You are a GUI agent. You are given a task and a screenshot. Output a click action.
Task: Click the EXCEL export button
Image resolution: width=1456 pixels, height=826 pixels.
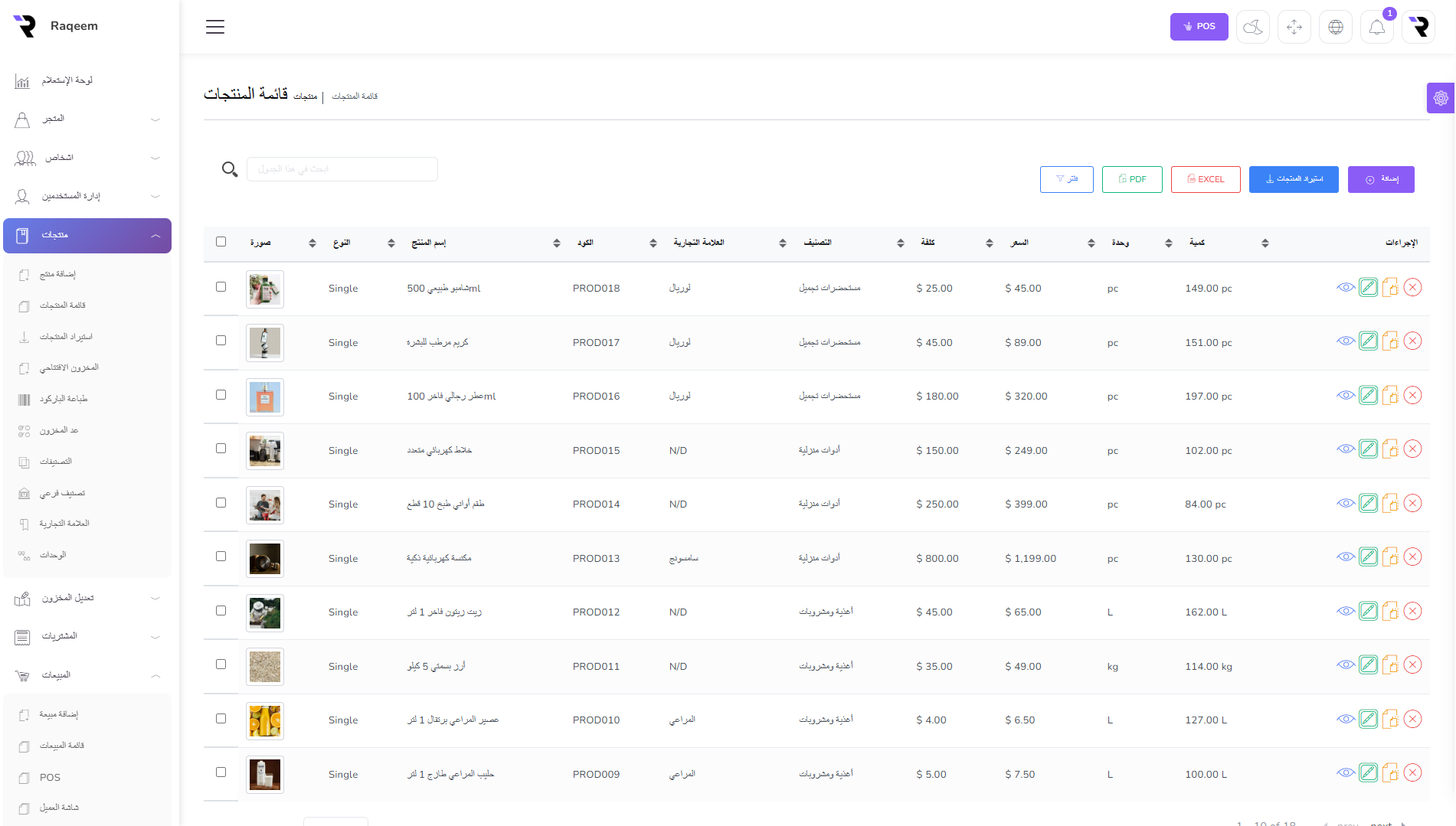click(1206, 179)
